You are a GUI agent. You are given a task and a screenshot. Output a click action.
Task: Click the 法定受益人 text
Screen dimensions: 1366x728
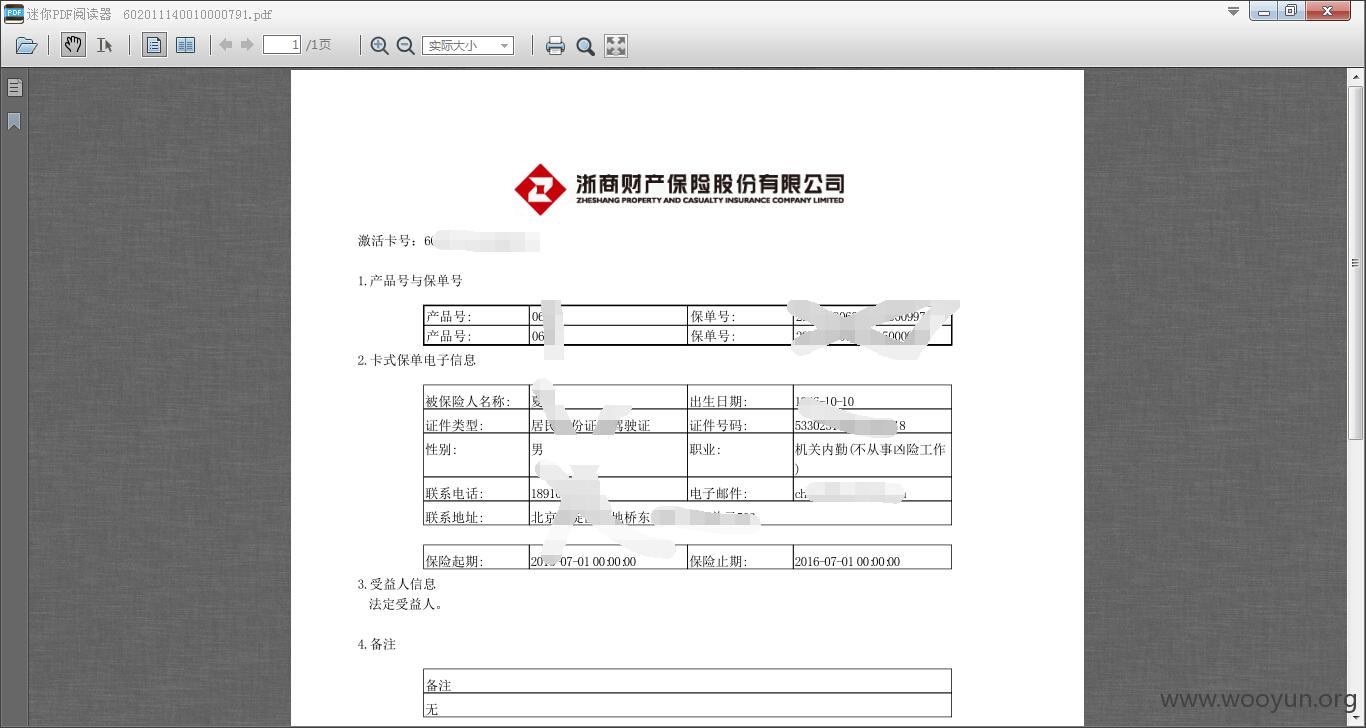click(x=405, y=604)
